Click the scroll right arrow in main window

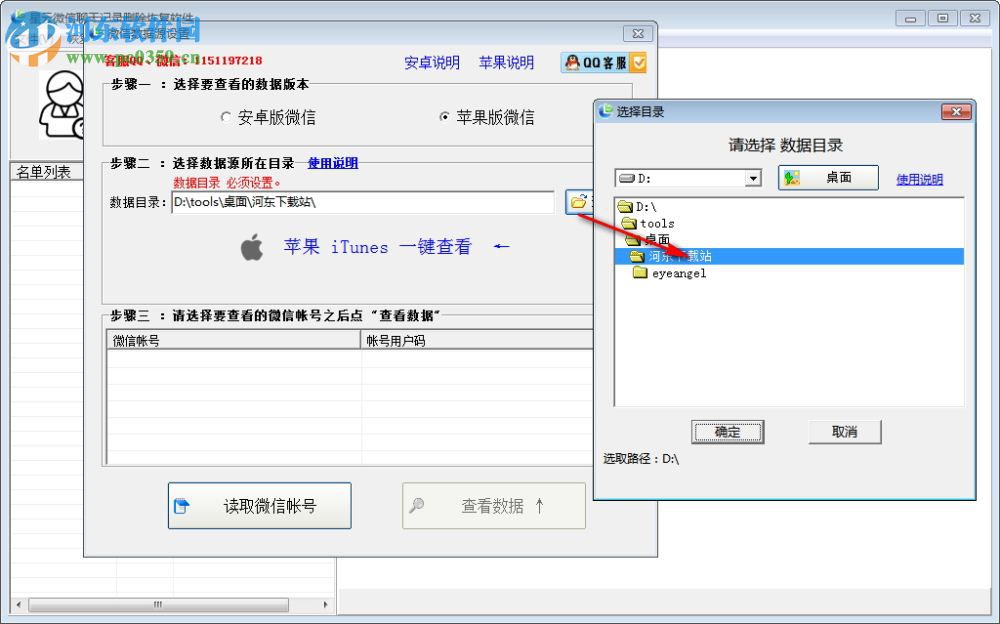(x=326, y=604)
